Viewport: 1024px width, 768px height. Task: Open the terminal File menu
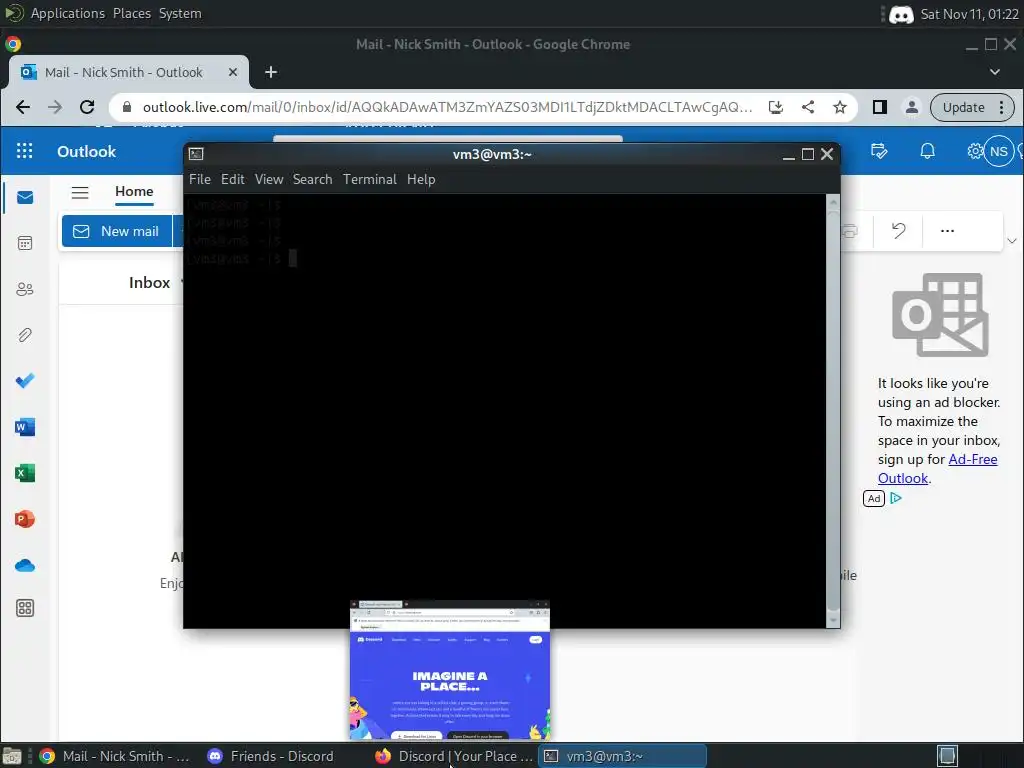(200, 179)
